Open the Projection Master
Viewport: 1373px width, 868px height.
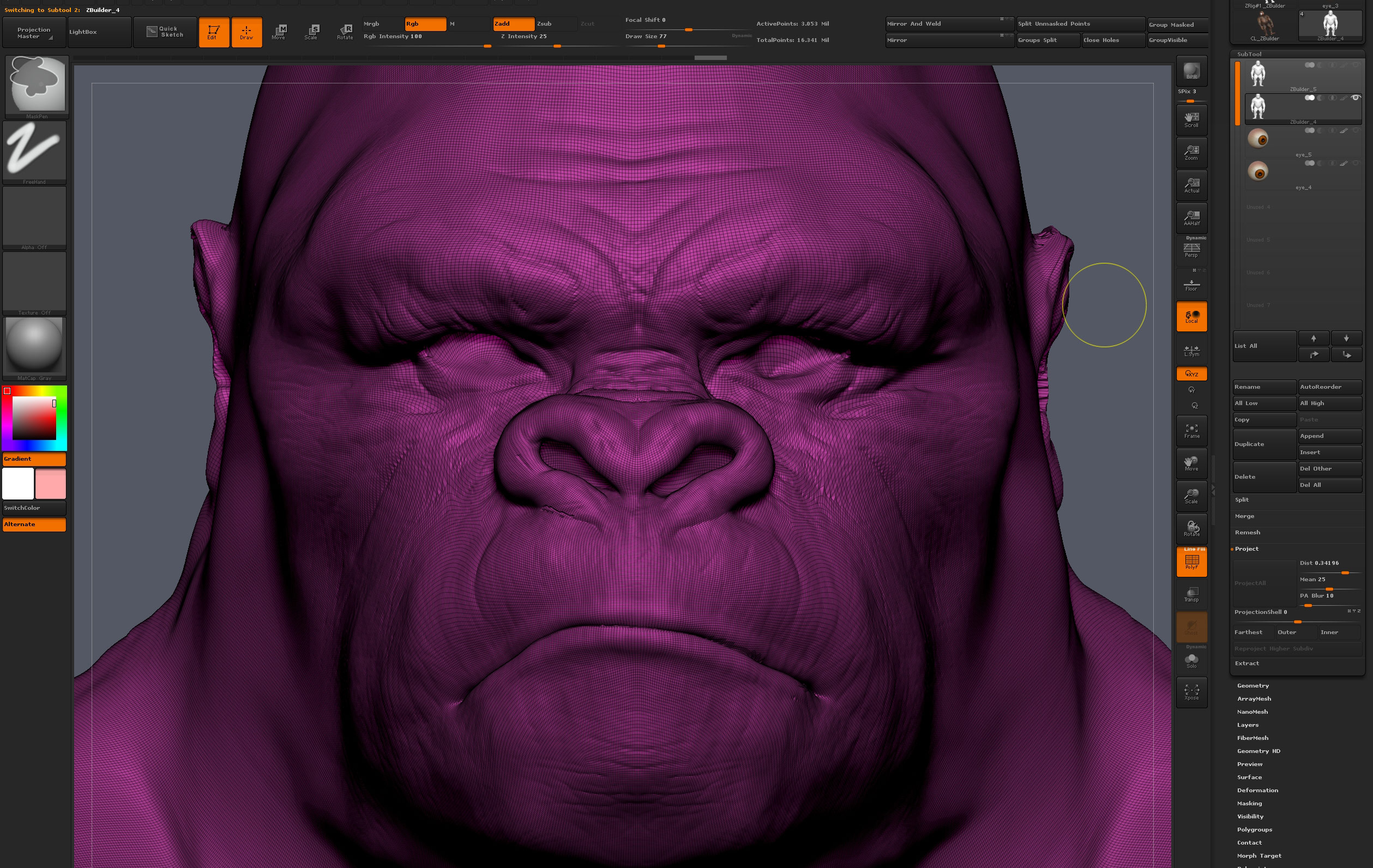[34, 33]
